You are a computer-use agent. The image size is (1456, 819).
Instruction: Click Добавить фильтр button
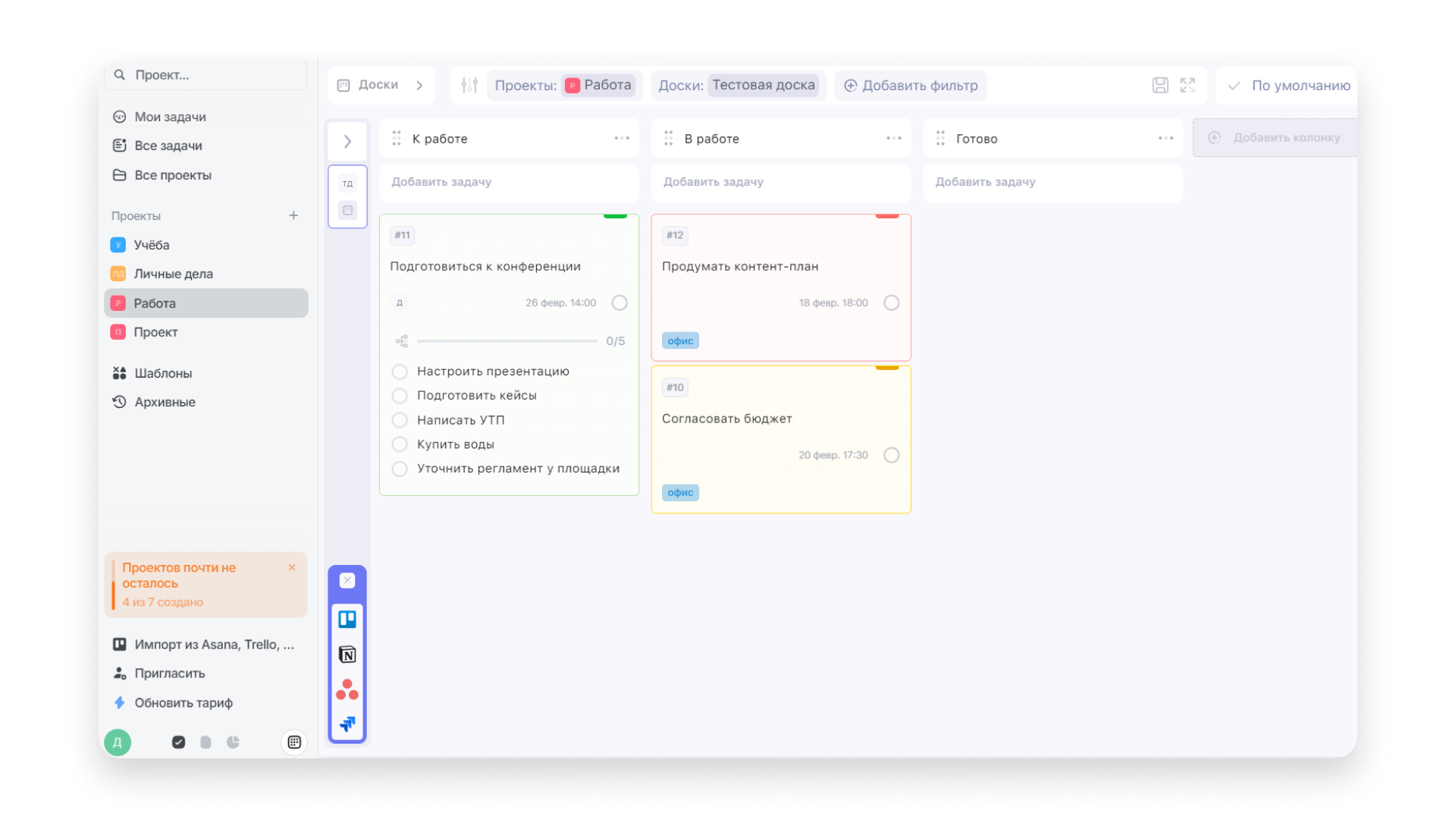pyautogui.click(x=911, y=85)
